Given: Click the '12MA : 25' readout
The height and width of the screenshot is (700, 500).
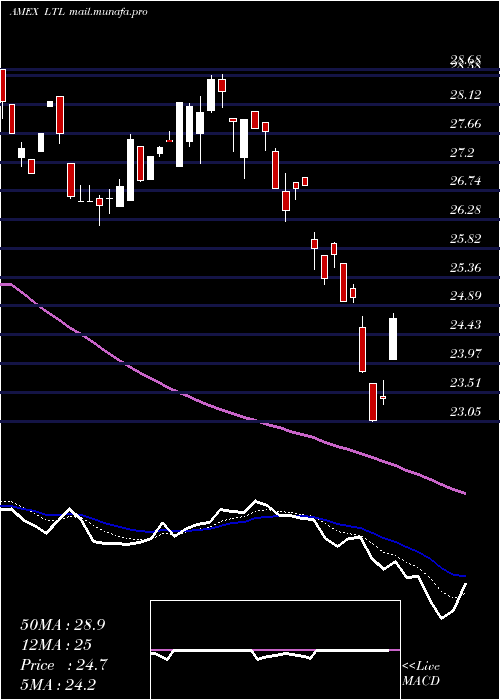Looking at the screenshot, I should (56, 645).
